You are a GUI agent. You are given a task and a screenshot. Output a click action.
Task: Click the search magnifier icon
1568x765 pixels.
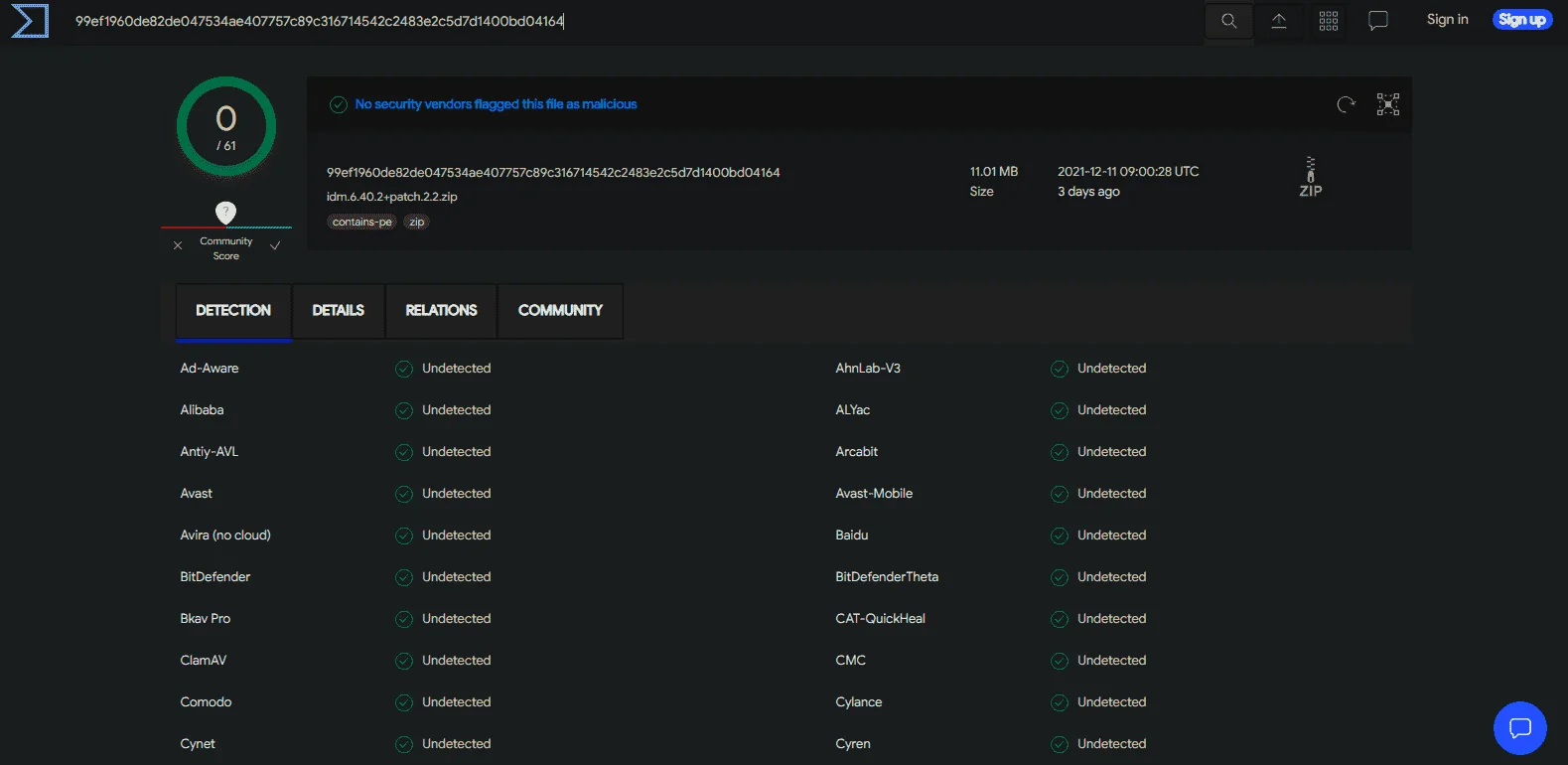coord(1228,21)
